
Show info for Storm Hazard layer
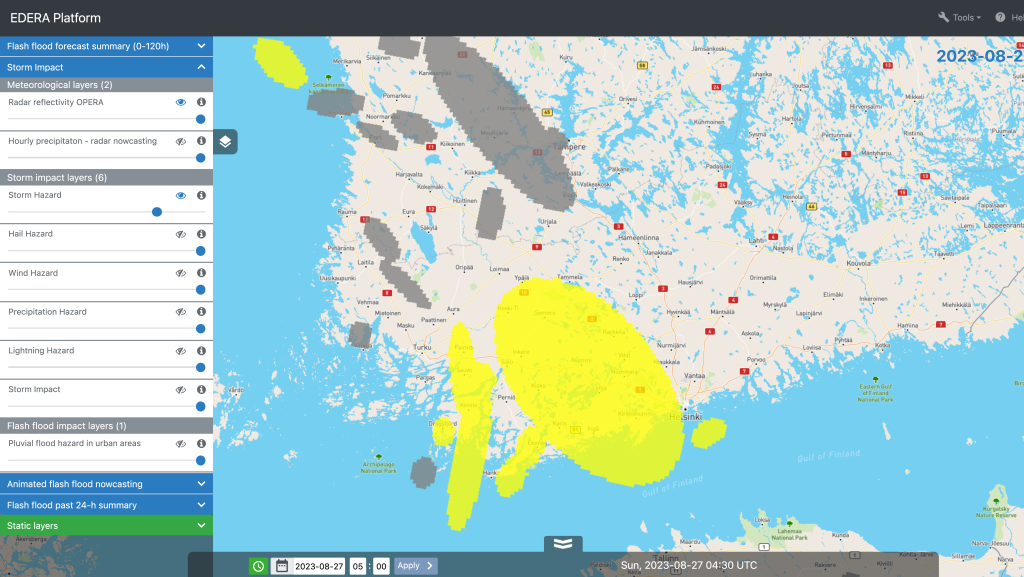(x=201, y=195)
